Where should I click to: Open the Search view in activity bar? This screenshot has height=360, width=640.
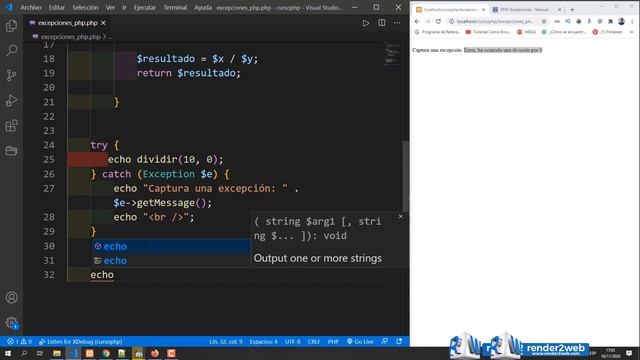[x=11, y=51]
